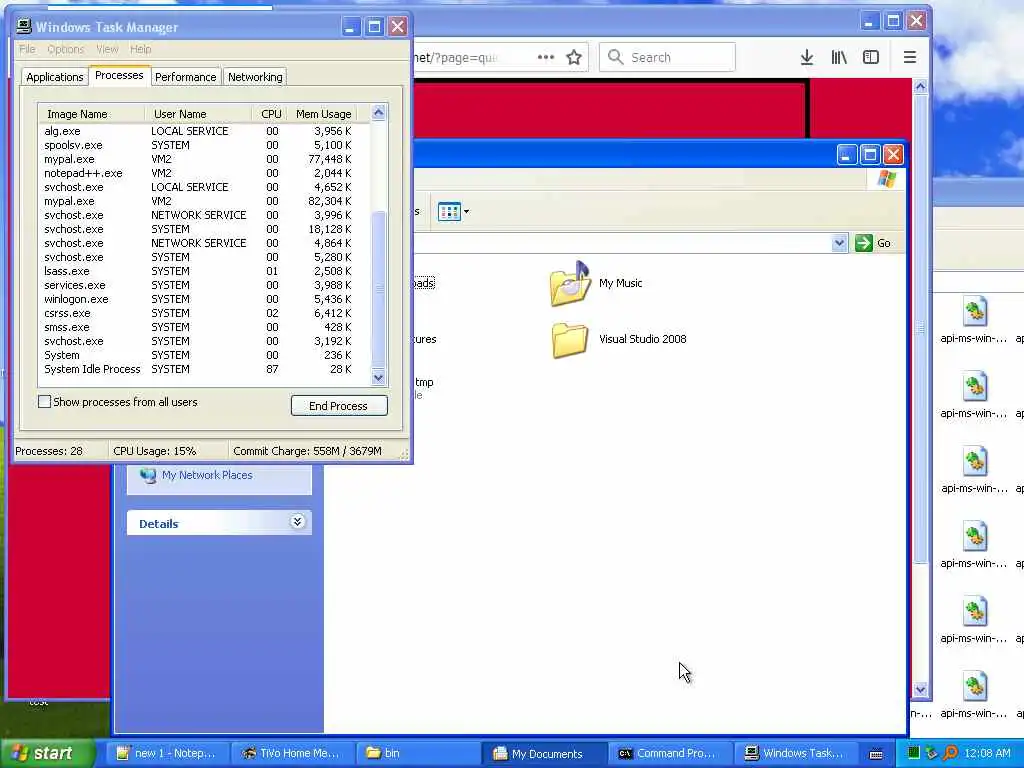Switch to bin folder taskbar button
This screenshot has width=1024, height=768.
[418, 753]
